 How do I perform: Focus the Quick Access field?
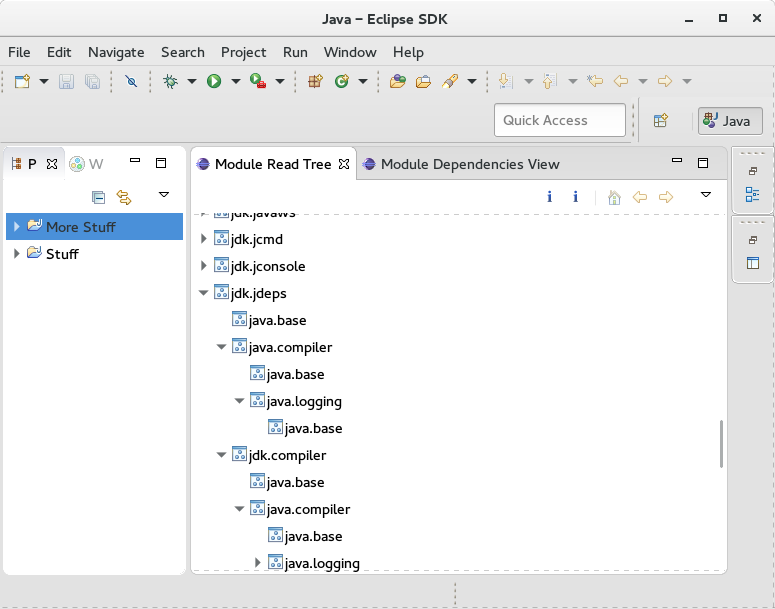[x=560, y=120]
